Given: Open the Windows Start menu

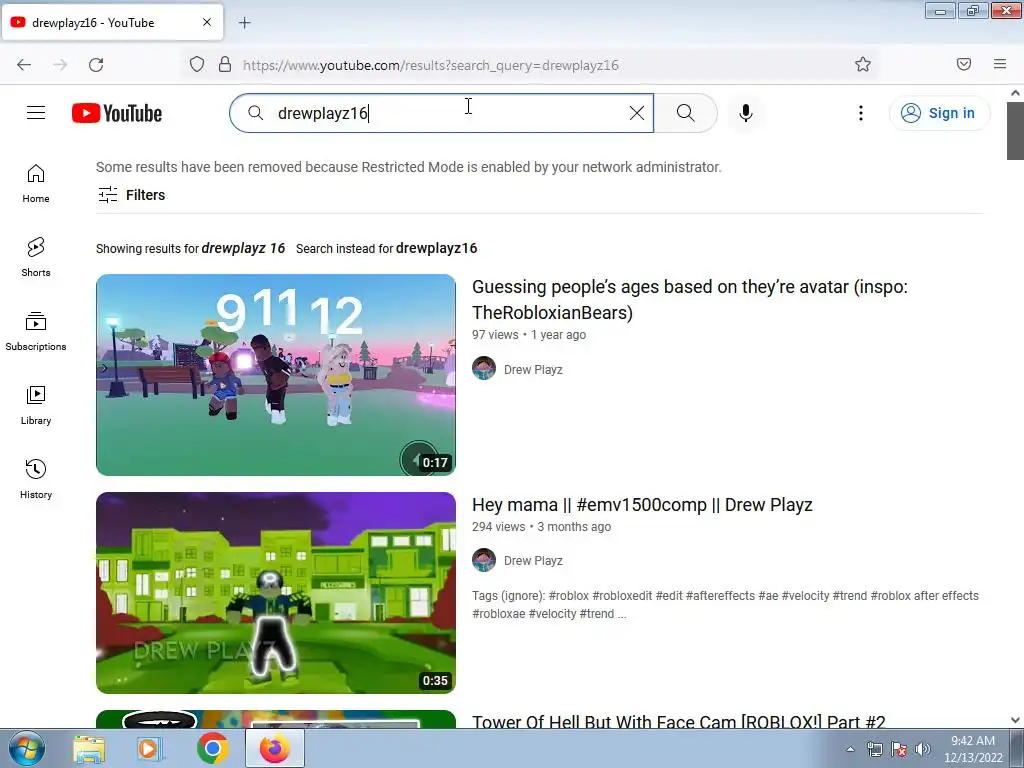Looking at the screenshot, I should (27, 748).
